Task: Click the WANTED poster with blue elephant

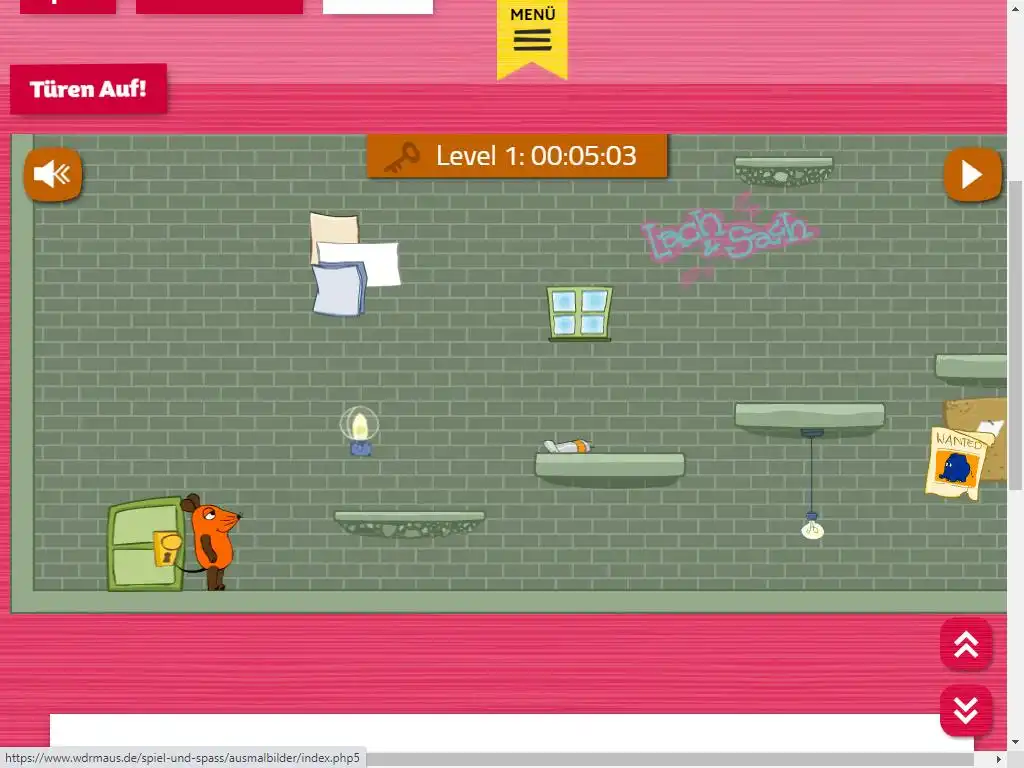Action: (957, 462)
